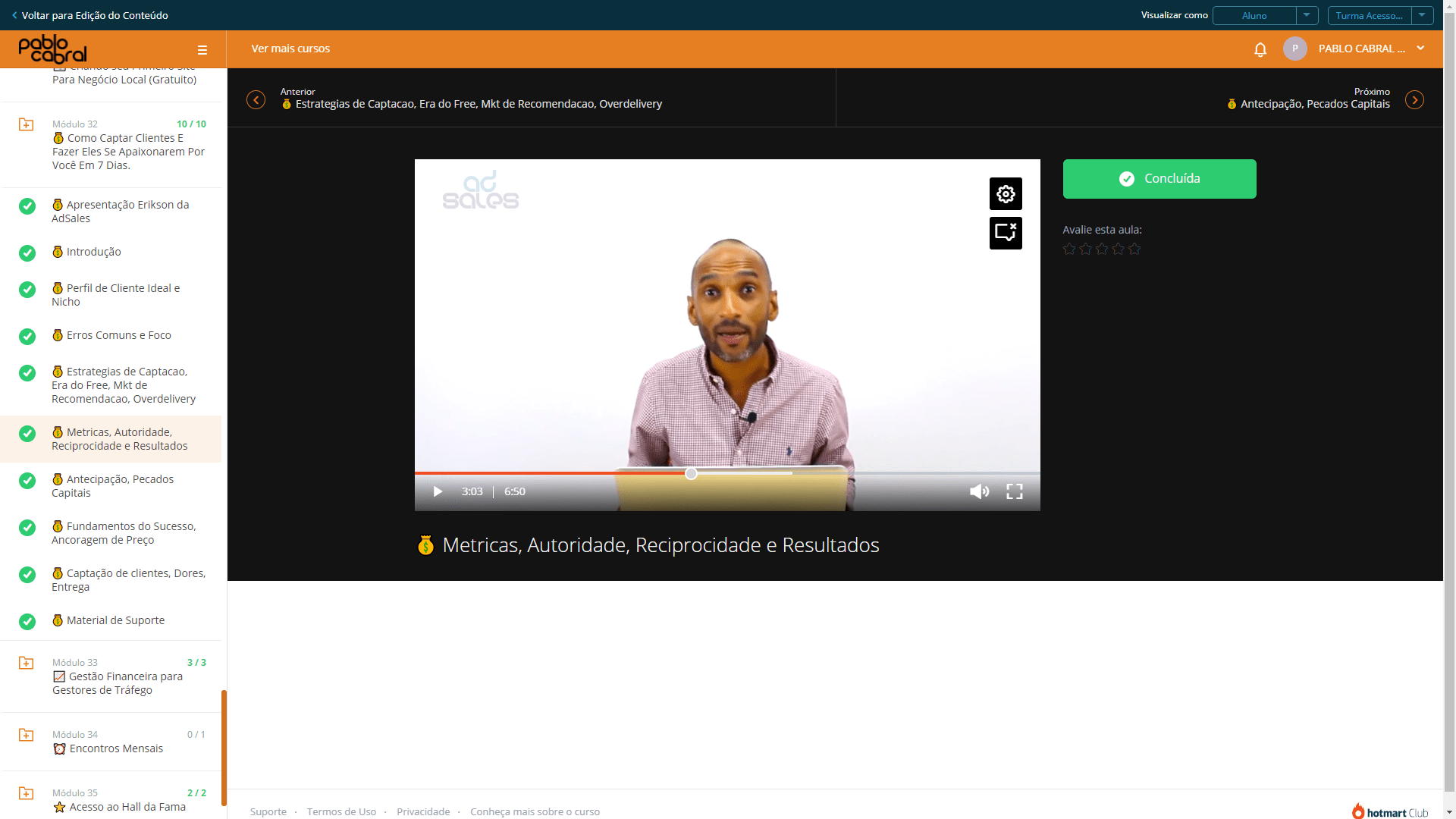
Task: Click the video progress bar handle
Action: point(691,474)
